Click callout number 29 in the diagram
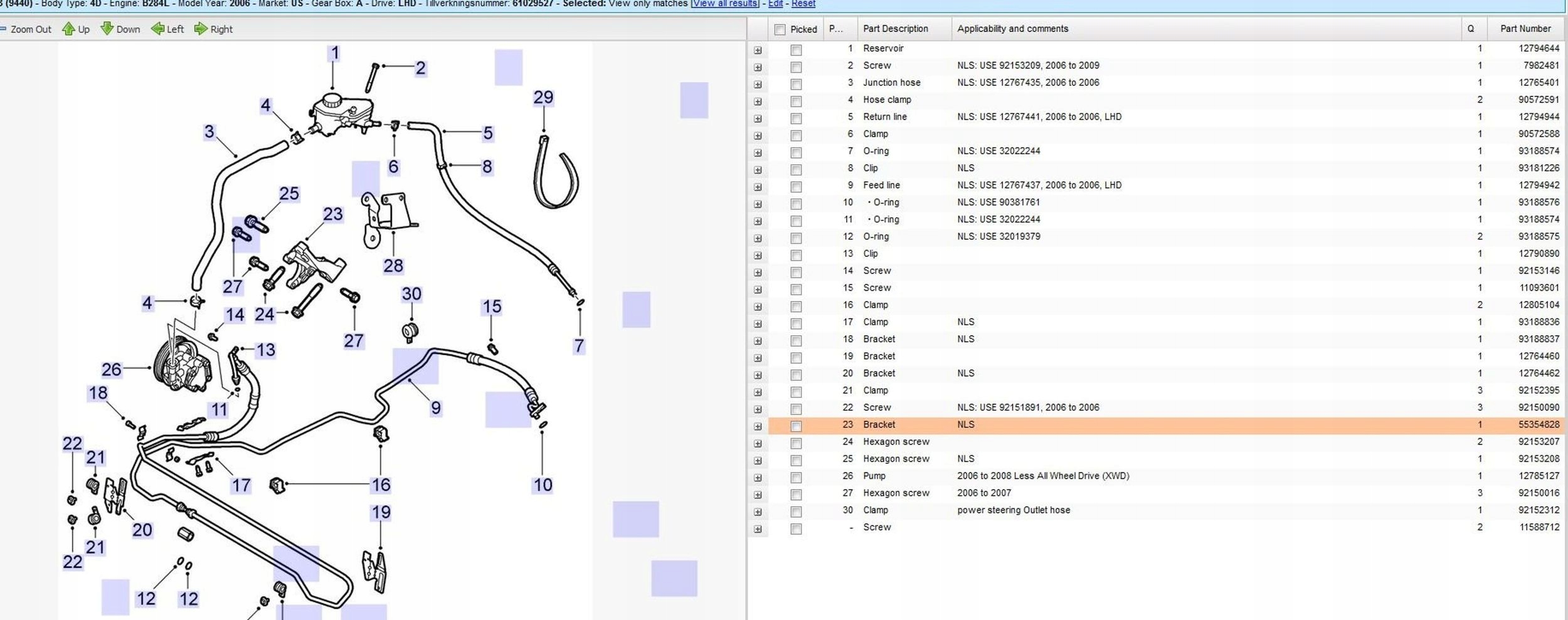 (543, 98)
